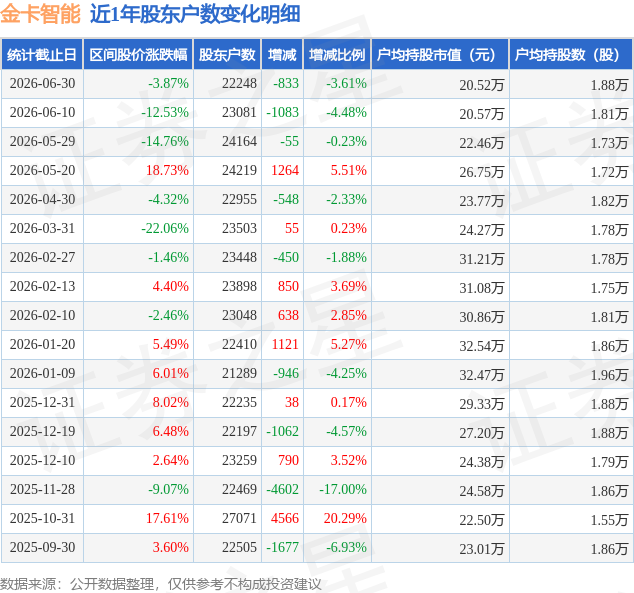Select the 增减 column header
This screenshot has width=634, height=593.
pyautogui.click(x=282, y=55)
